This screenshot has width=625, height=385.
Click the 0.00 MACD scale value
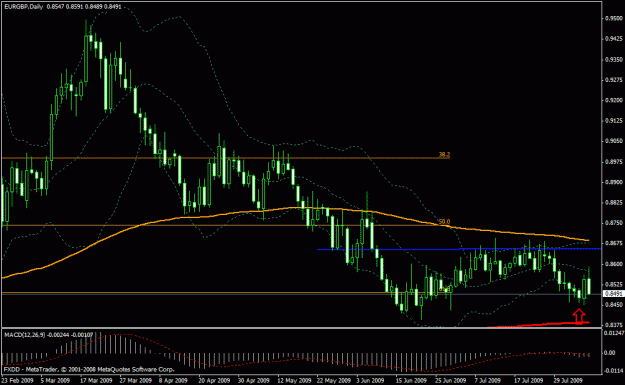610,353
